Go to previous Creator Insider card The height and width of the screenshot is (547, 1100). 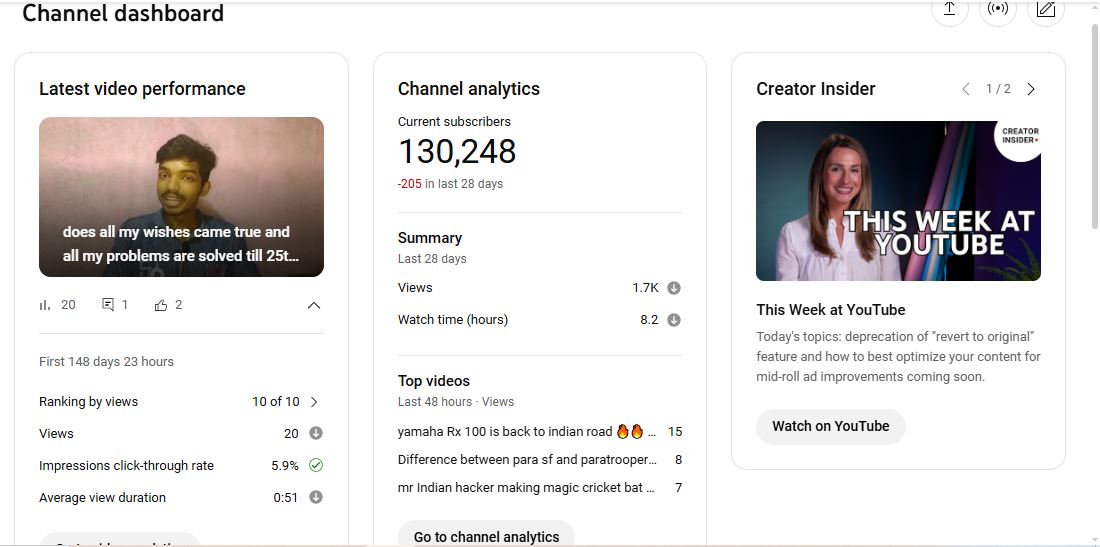[x=966, y=89]
